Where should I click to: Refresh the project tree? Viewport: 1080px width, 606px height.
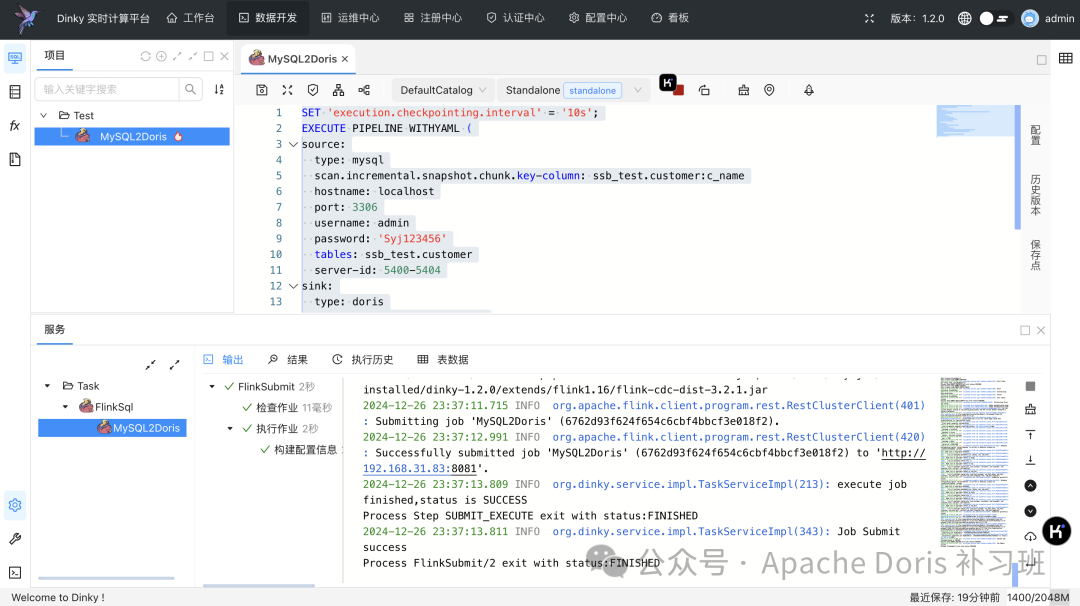tap(145, 56)
